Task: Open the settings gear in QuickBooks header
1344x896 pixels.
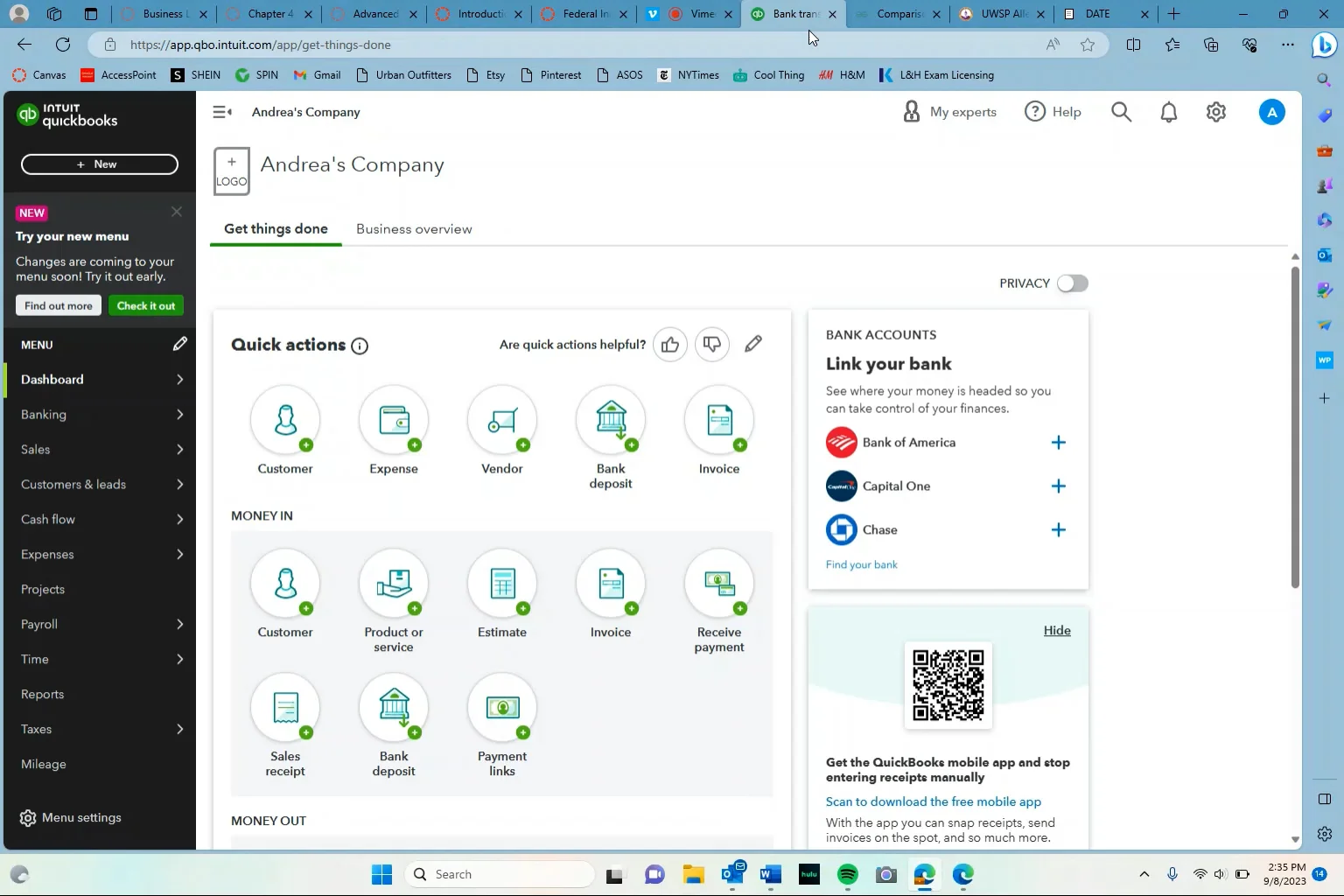Action: 1216,112
